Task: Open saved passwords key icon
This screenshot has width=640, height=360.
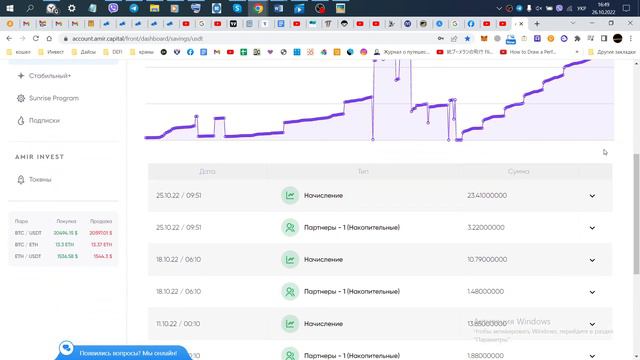Action: tap(441, 38)
